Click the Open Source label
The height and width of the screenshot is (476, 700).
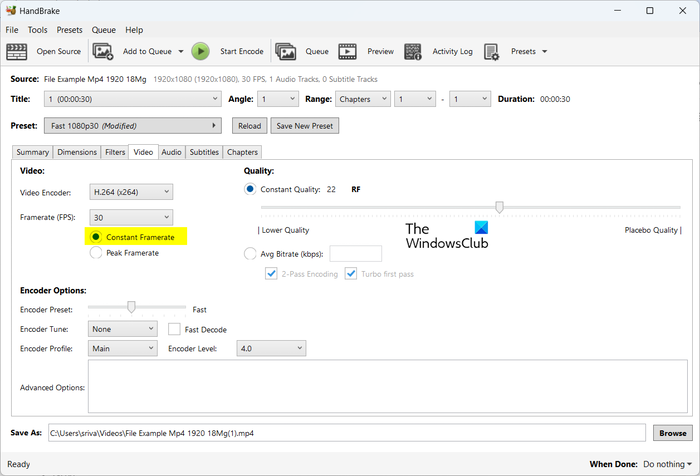coord(59,51)
